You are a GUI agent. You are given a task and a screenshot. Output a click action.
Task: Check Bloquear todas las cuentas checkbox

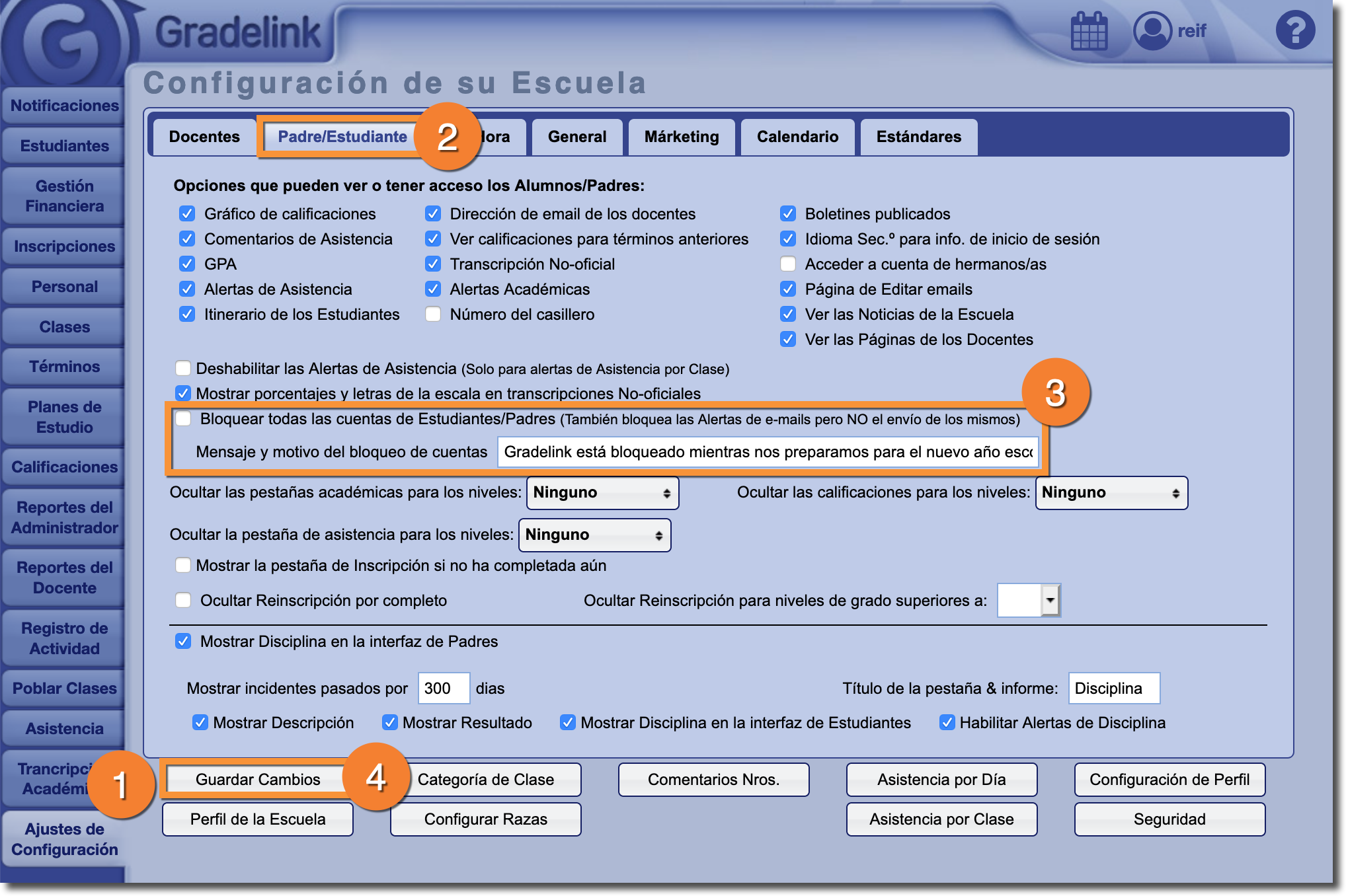pyautogui.click(x=183, y=419)
